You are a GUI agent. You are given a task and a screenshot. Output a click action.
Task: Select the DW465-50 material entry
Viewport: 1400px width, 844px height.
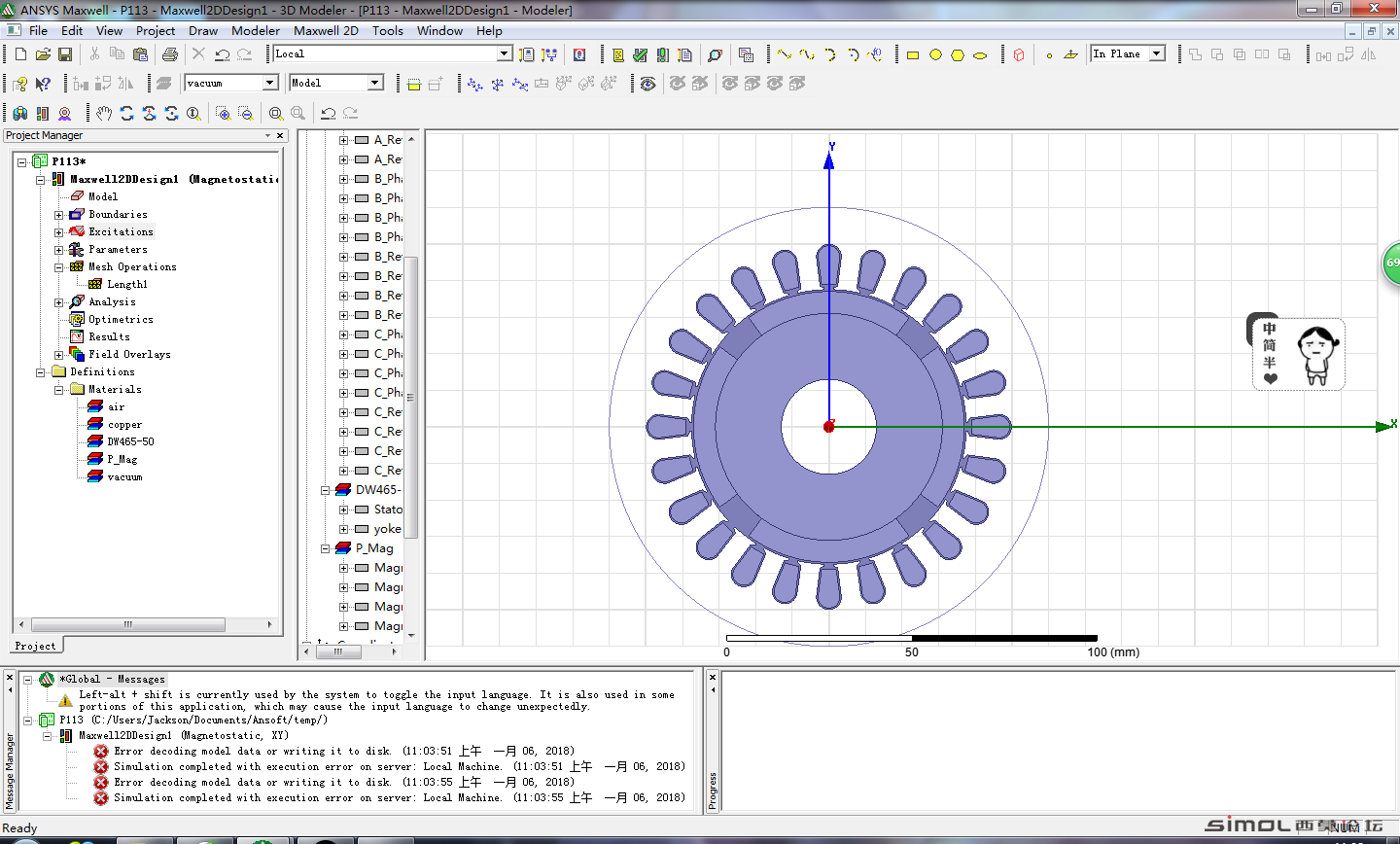pyautogui.click(x=130, y=441)
